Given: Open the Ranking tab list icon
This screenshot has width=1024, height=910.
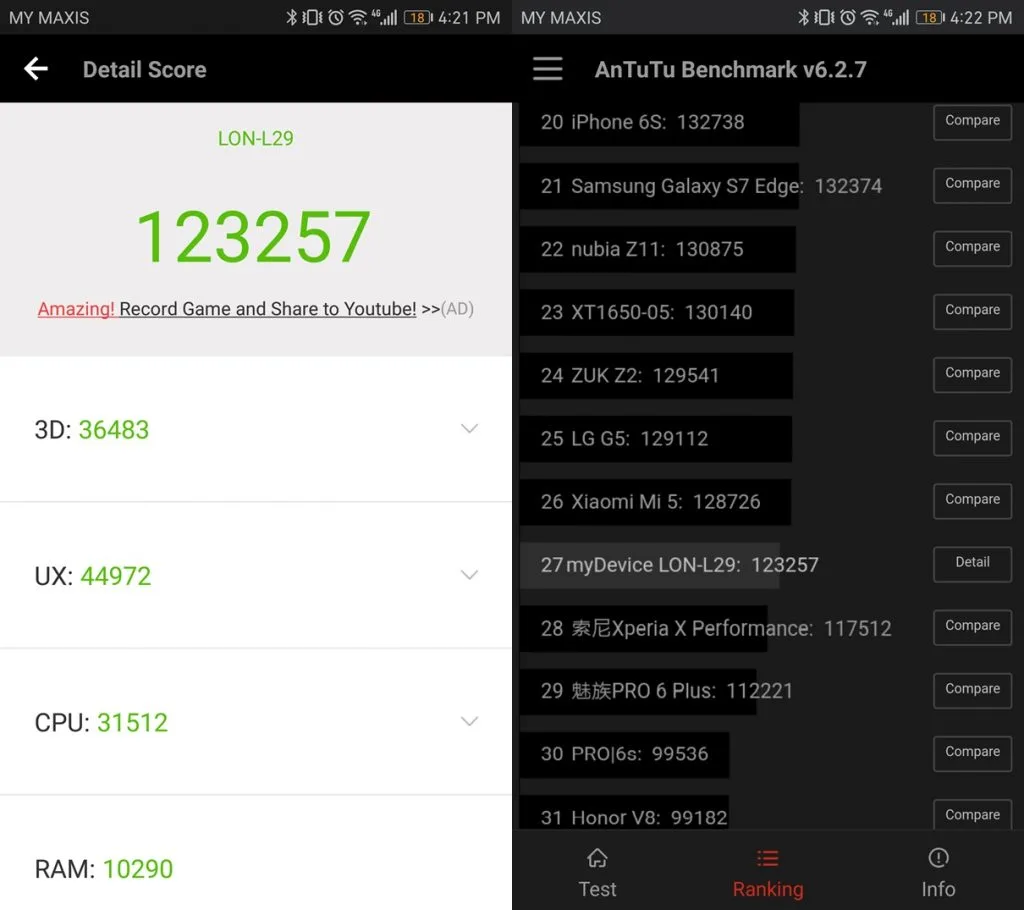Looking at the screenshot, I should (767, 858).
